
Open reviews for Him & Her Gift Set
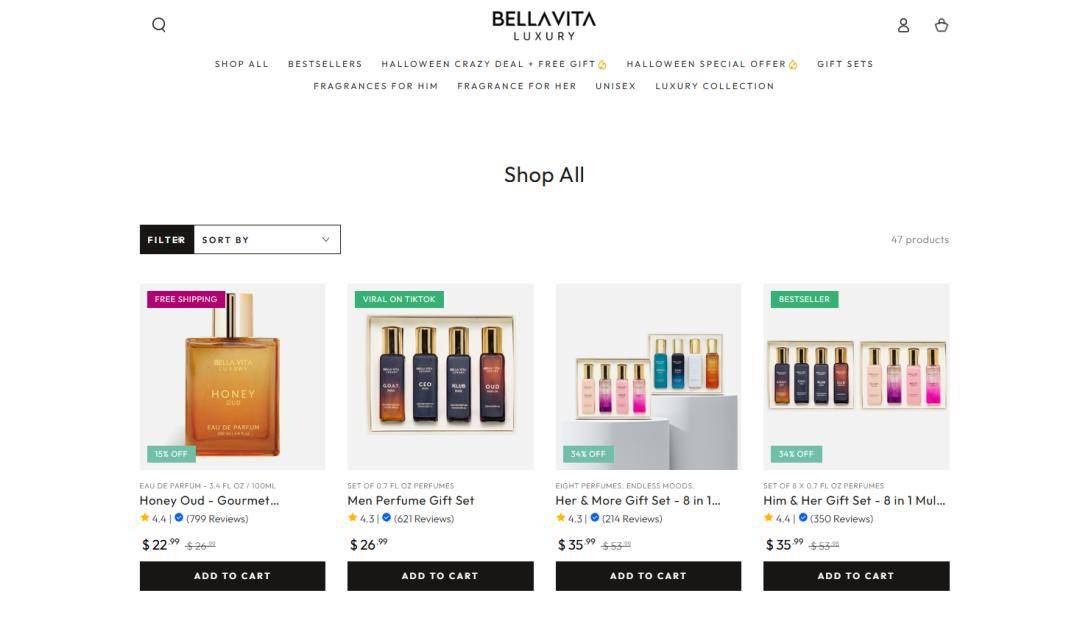(x=841, y=519)
